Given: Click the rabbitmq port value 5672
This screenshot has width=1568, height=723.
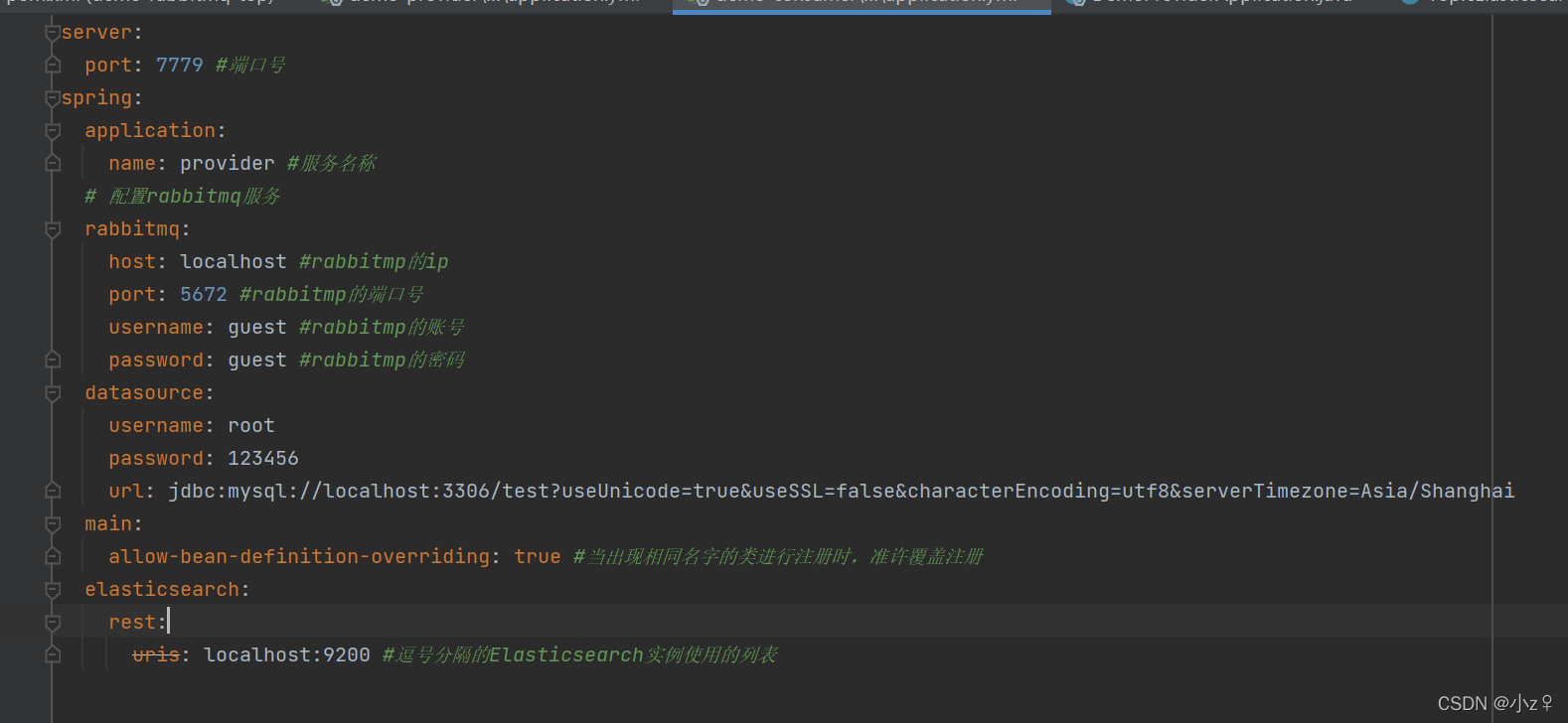Looking at the screenshot, I should (204, 295).
